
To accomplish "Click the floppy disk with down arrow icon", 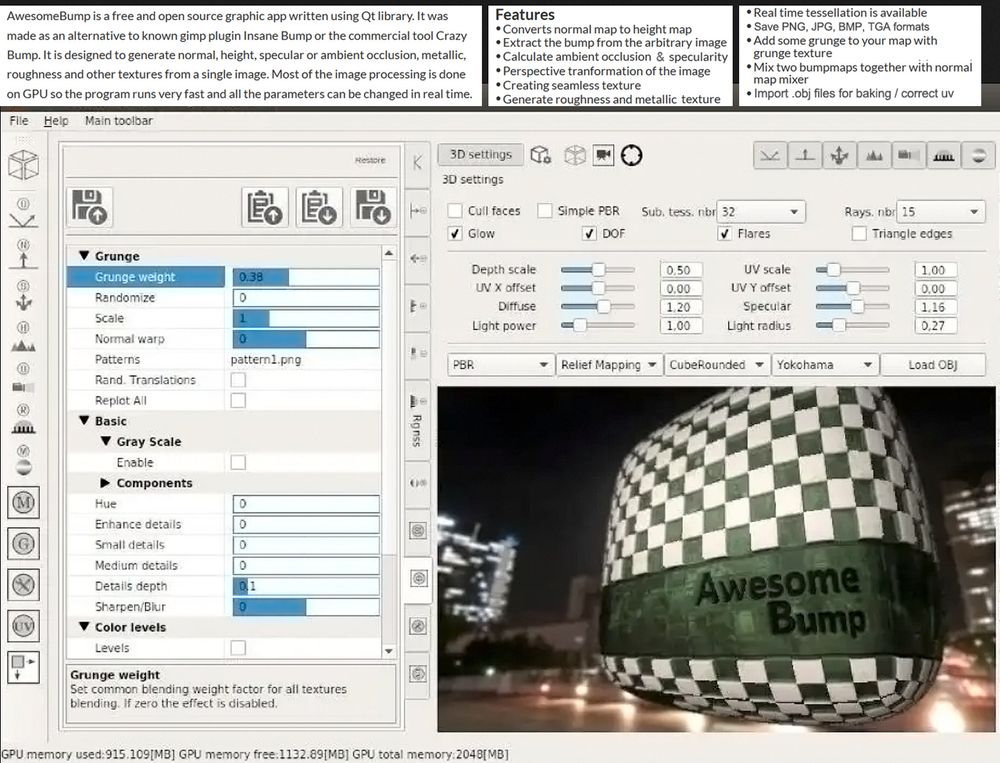I will (372, 207).
